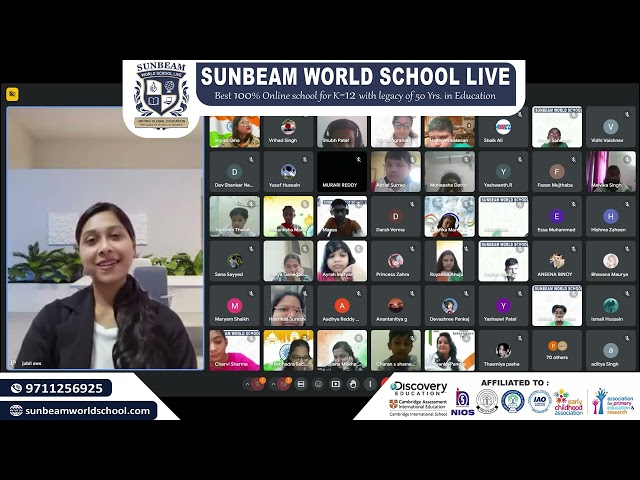
Task: Select Shubh Patel's video tile
Action: [342, 131]
